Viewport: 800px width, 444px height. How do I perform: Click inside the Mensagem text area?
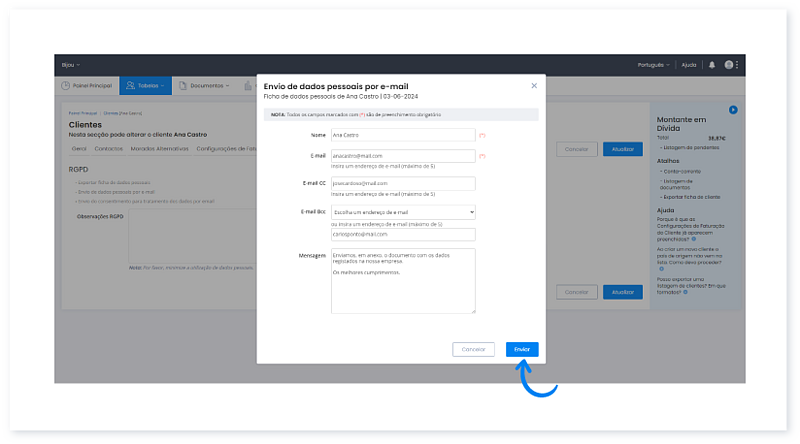point(403,280)
